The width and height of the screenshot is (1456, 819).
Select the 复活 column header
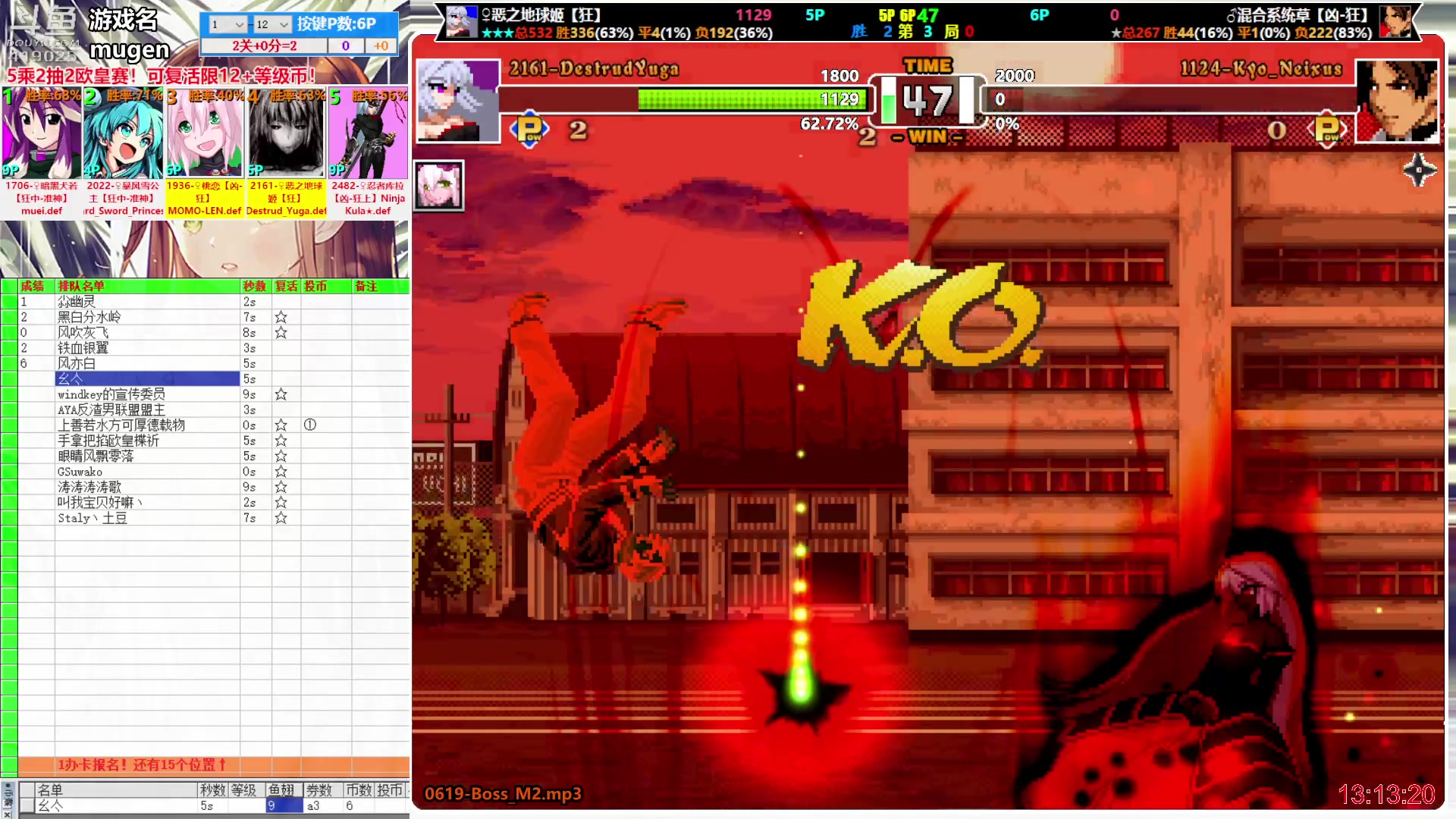pos(287,286)
